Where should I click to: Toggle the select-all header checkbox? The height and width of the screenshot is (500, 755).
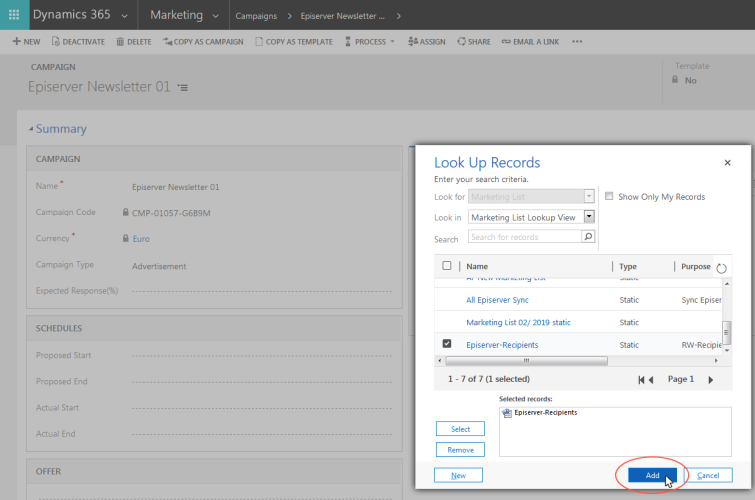(x=446, y=265)
